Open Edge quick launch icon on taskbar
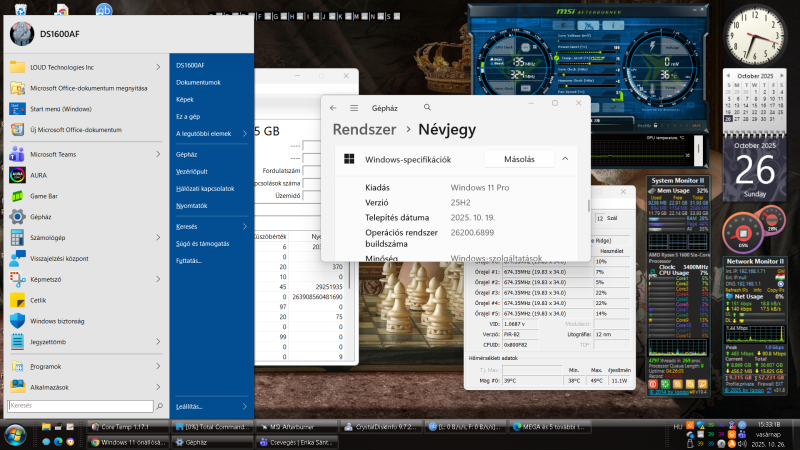Image resolution: width=800 pixels, height=450 pixels. 58,441
